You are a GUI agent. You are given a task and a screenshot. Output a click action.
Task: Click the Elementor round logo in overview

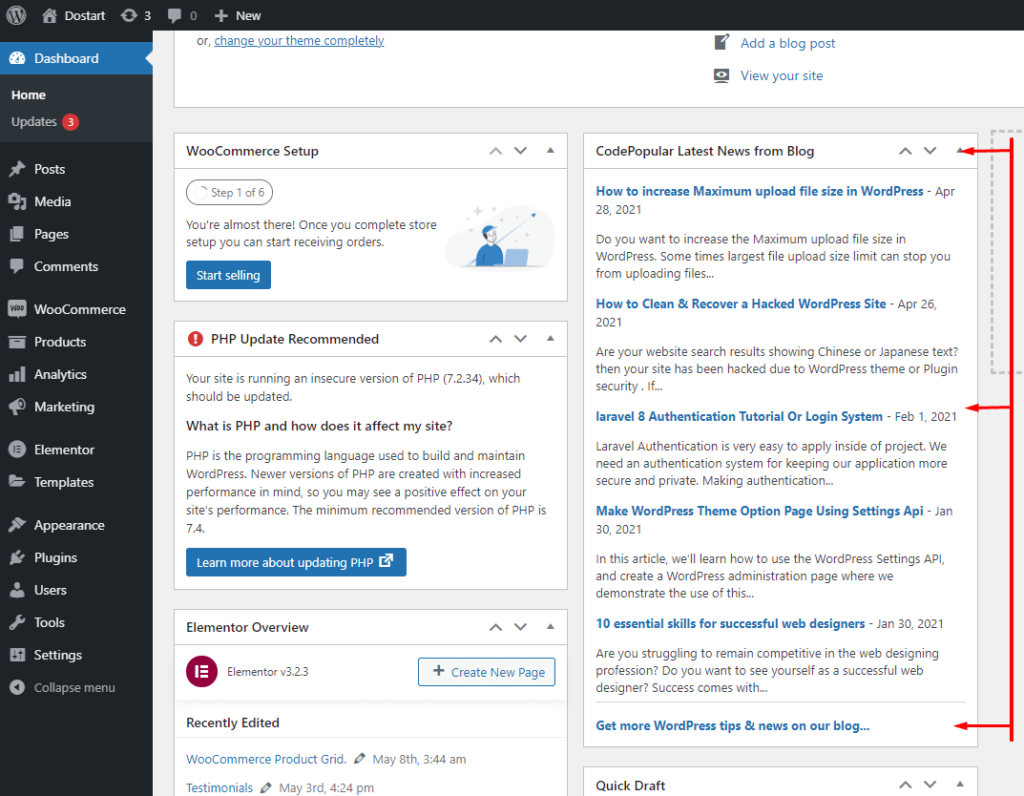[202, 671]
